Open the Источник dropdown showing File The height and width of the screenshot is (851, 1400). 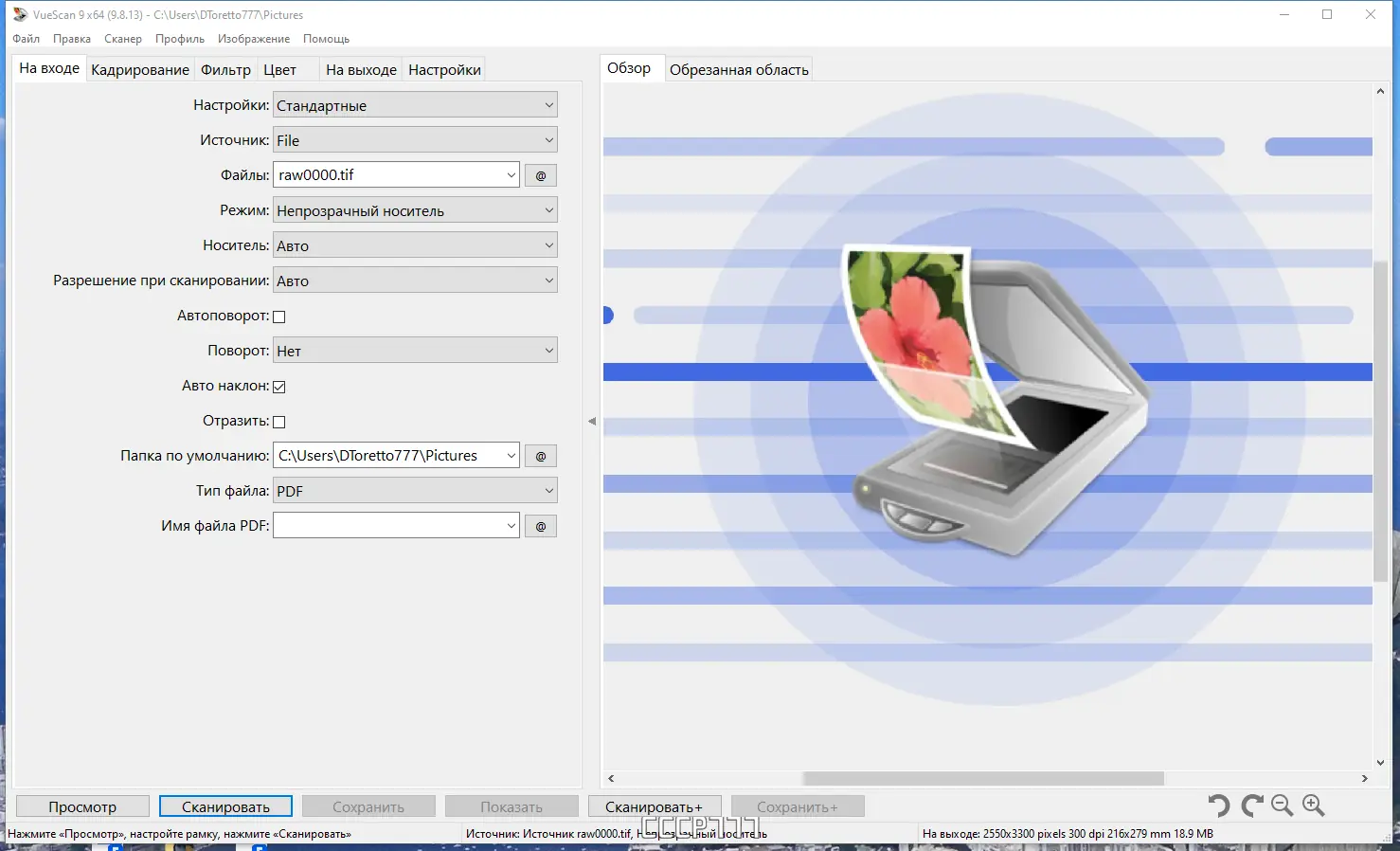(x=415, y=140)
